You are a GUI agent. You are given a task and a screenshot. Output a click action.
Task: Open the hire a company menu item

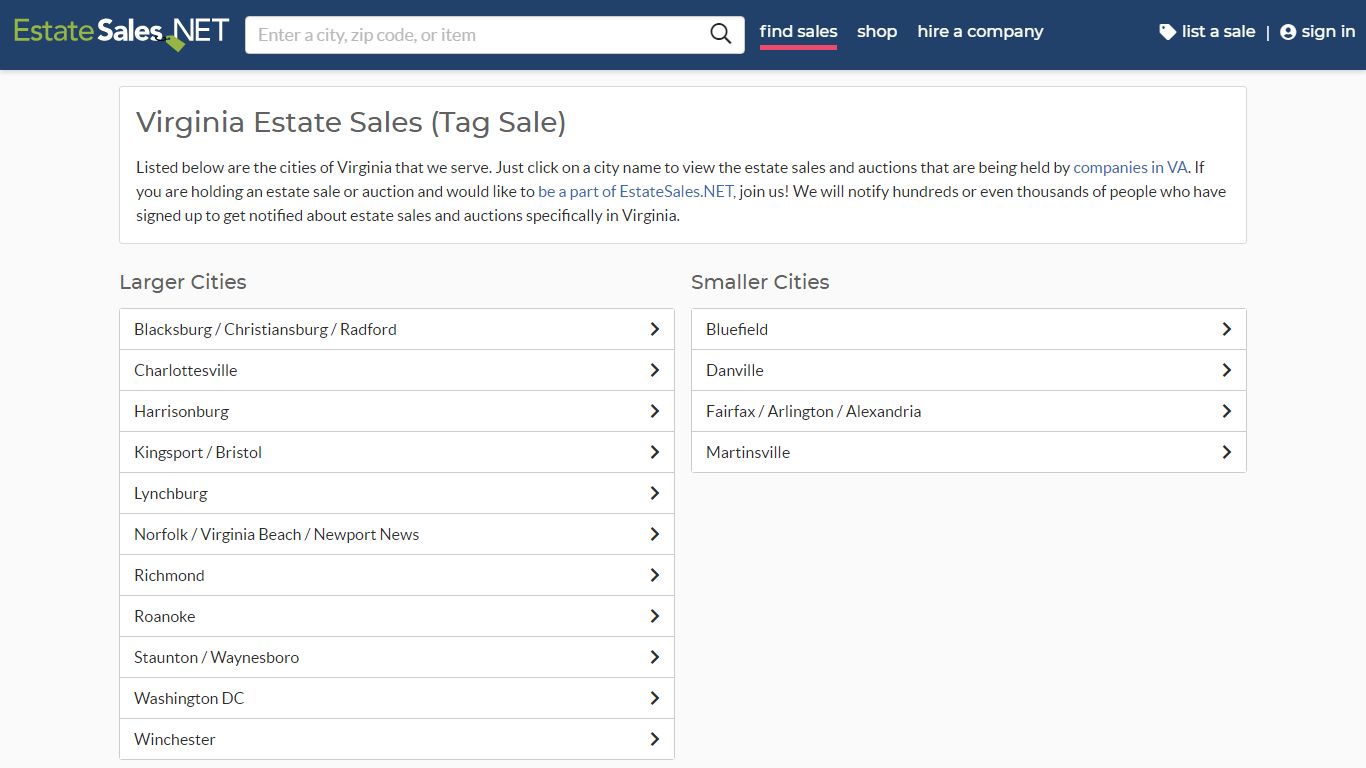coord(980,32)
